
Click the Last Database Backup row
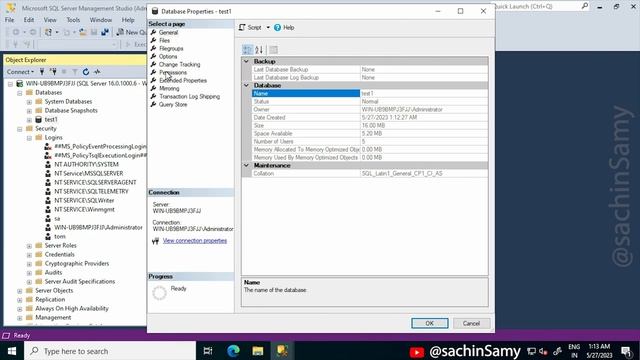click(x=369, y=69)
